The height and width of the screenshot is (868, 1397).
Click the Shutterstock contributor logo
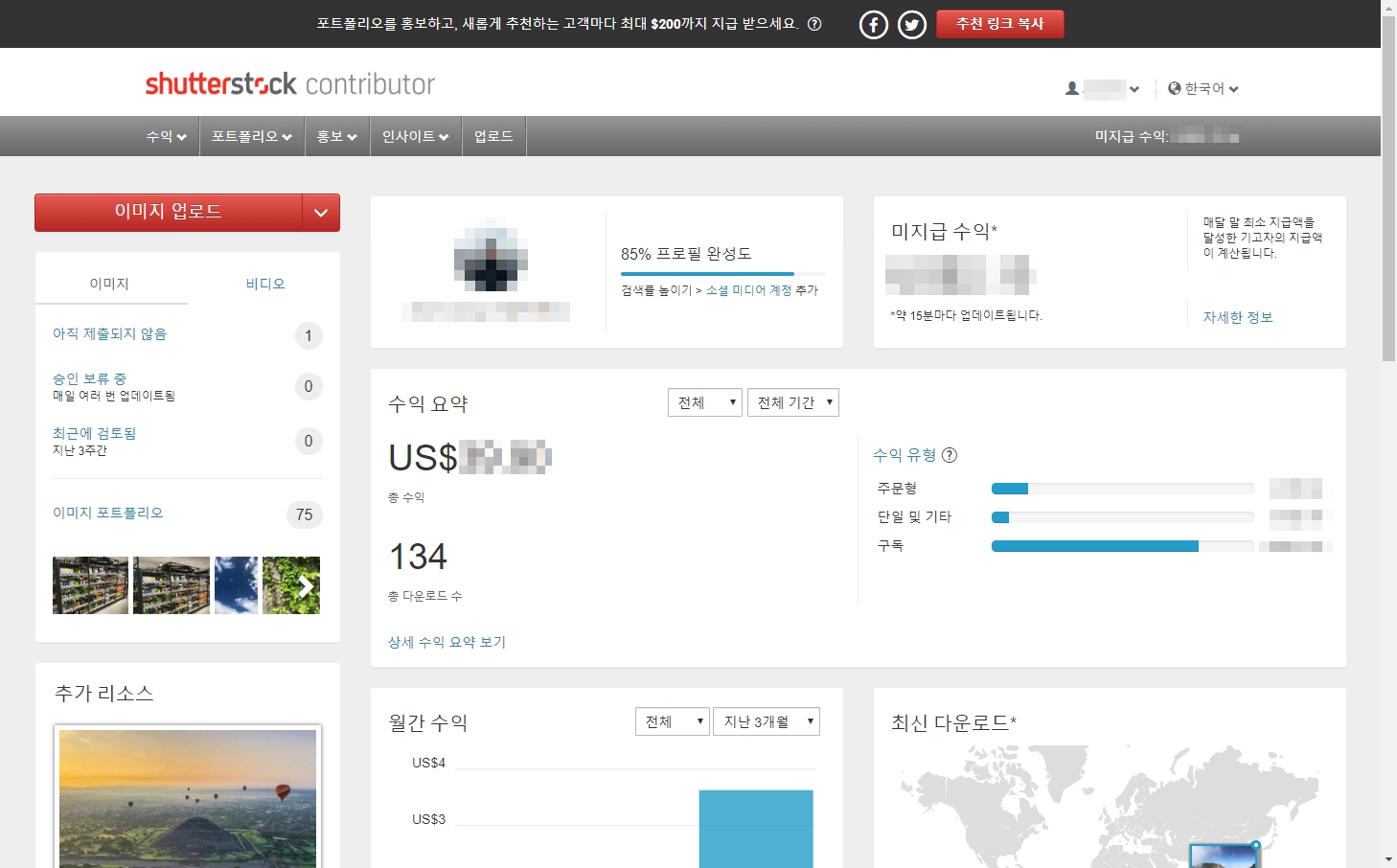tap(289, 84)
